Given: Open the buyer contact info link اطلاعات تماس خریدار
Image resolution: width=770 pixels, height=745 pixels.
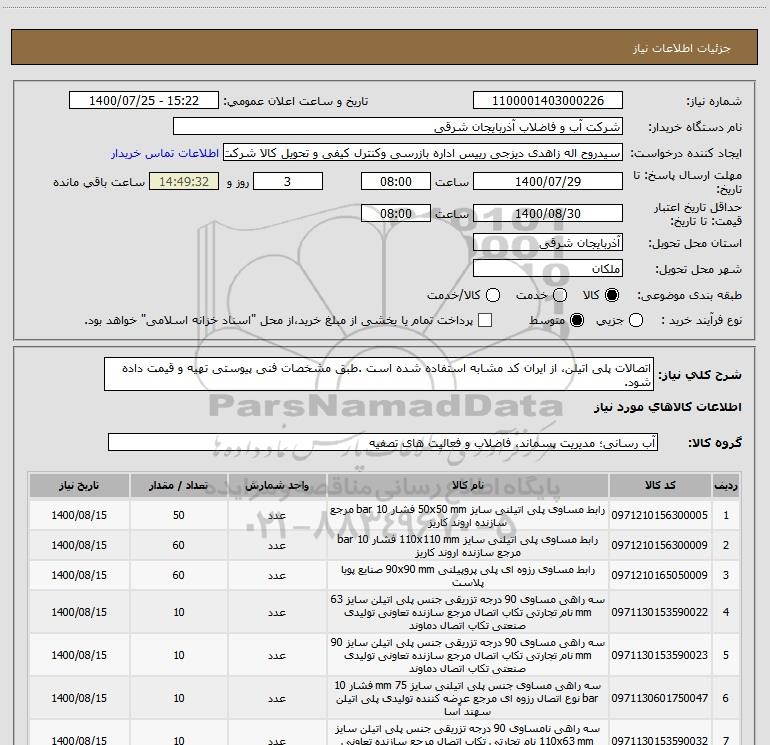Looking at the screenshot, I should click(x=165, y=153).
